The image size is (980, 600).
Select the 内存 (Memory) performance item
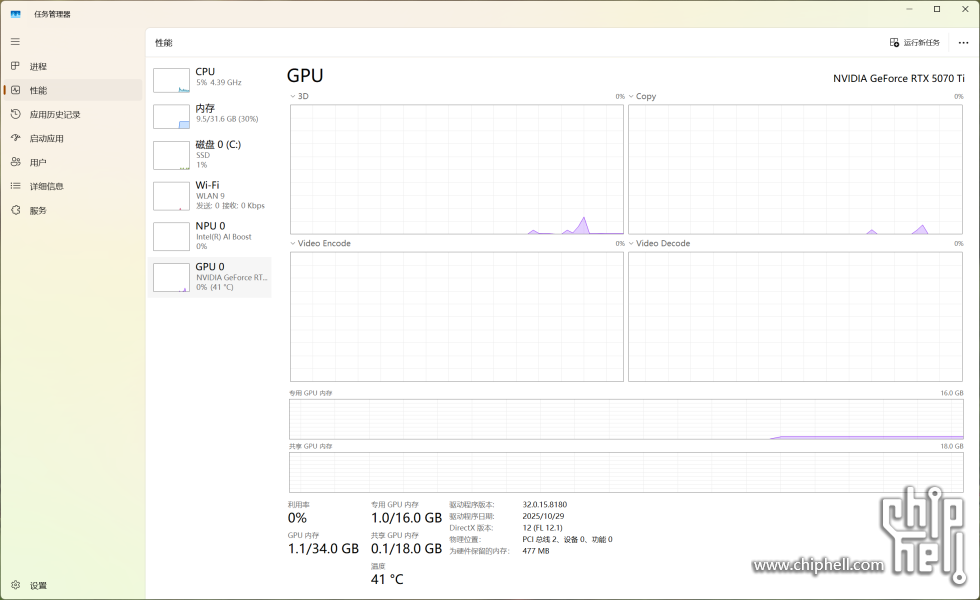tap(210, 114)
